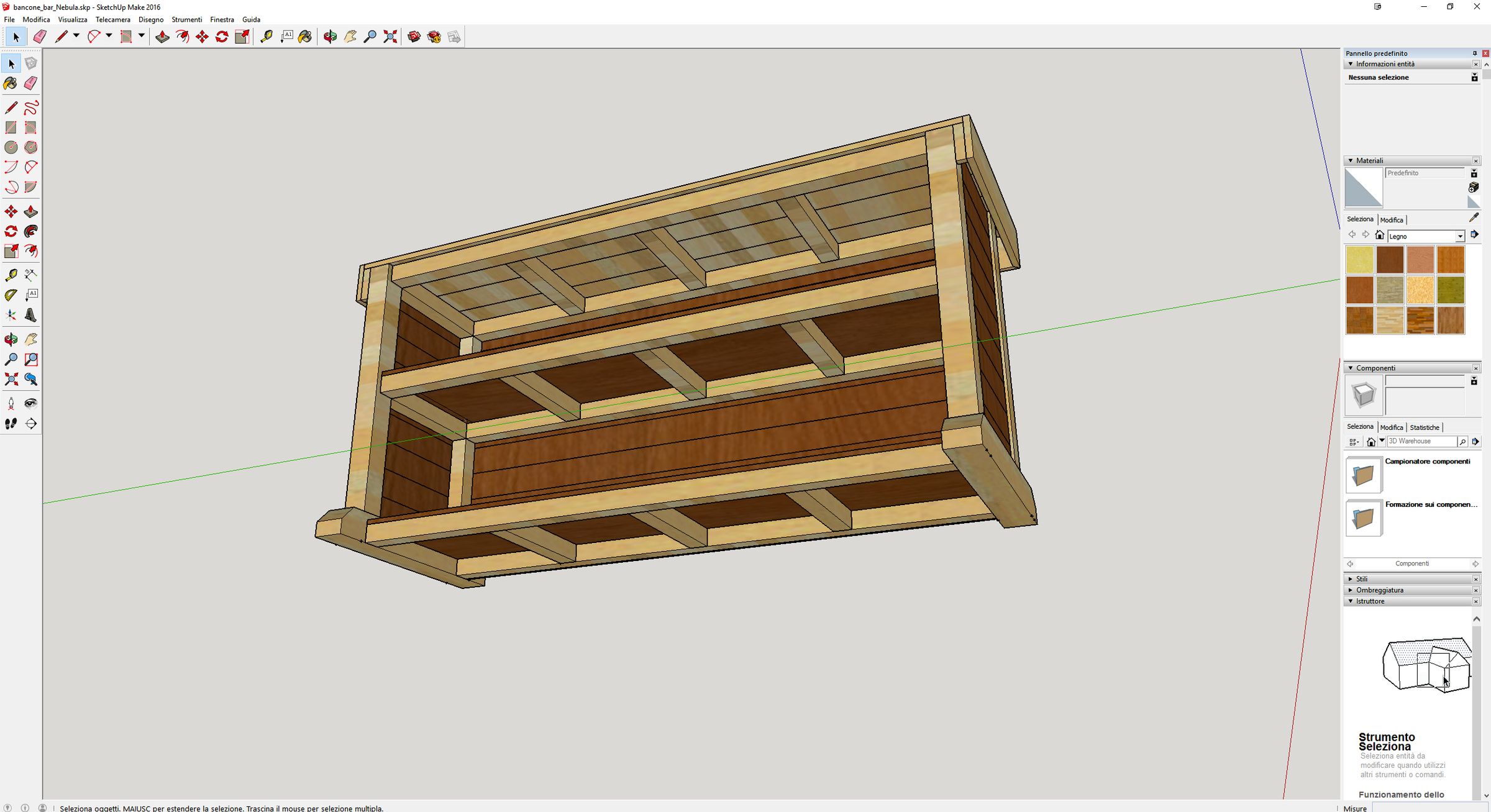Open the arc tool dropdown arrow
The height and width of the screenshot is (812, 1491).
click(x=109, y=36)
